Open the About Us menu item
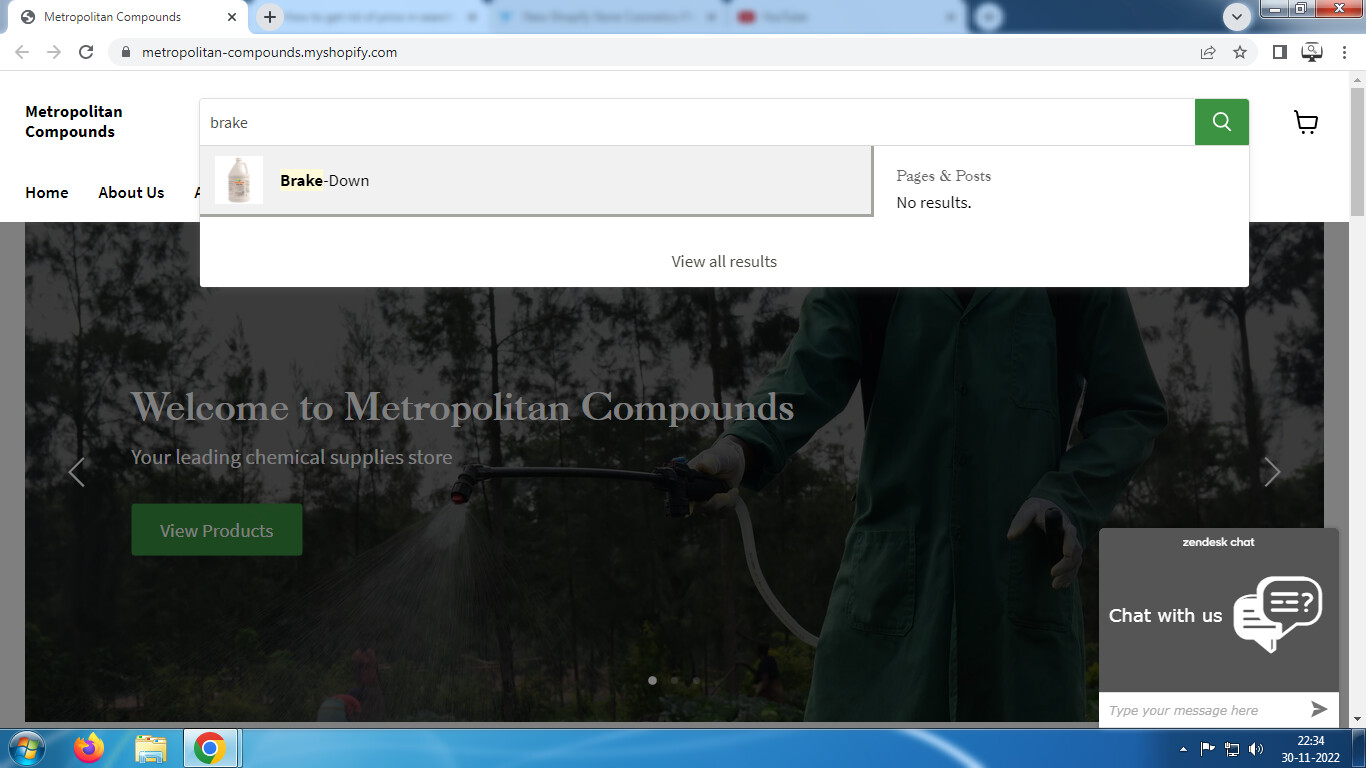This screenshot has height=768, width=1366. 131,193
